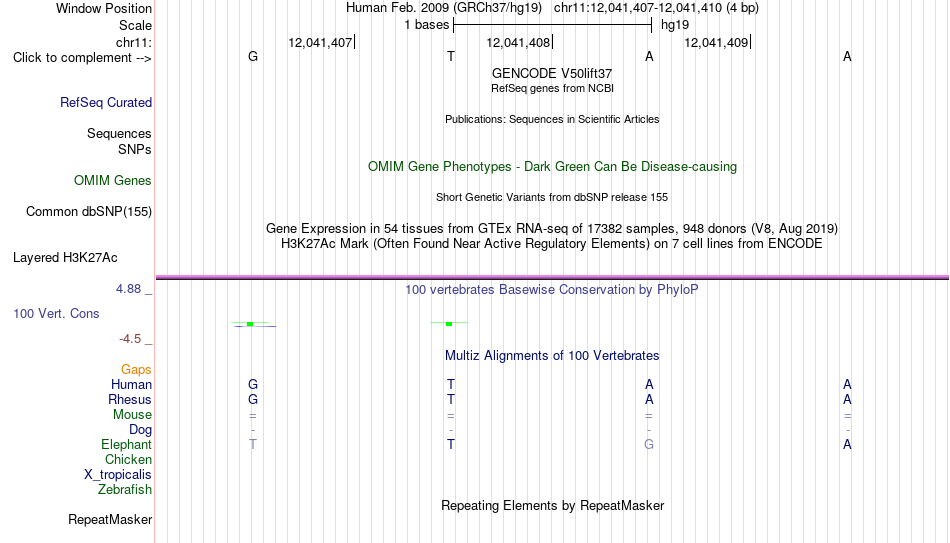Image resolution: width=950 pixels, height=543 pixels.
Task: Click base G in the complement sequence row
Action: pos(253,56)
